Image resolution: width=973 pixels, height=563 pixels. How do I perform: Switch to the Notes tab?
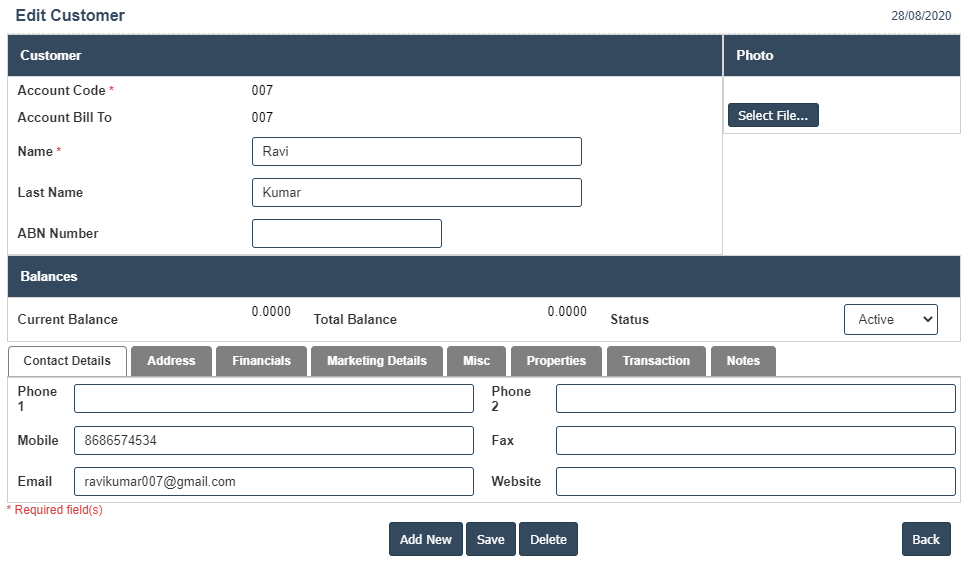[x=743, y=361]
